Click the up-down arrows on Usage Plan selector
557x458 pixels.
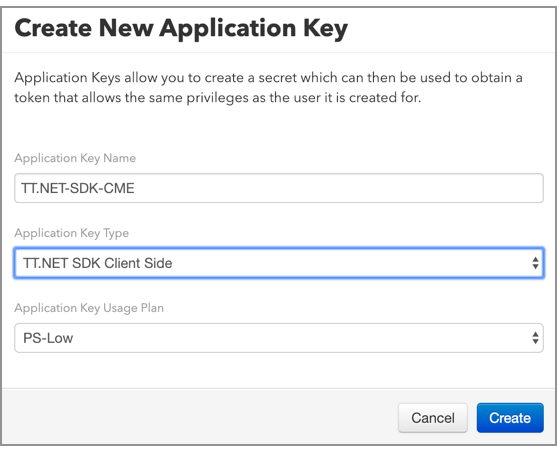tap(535, 338)
